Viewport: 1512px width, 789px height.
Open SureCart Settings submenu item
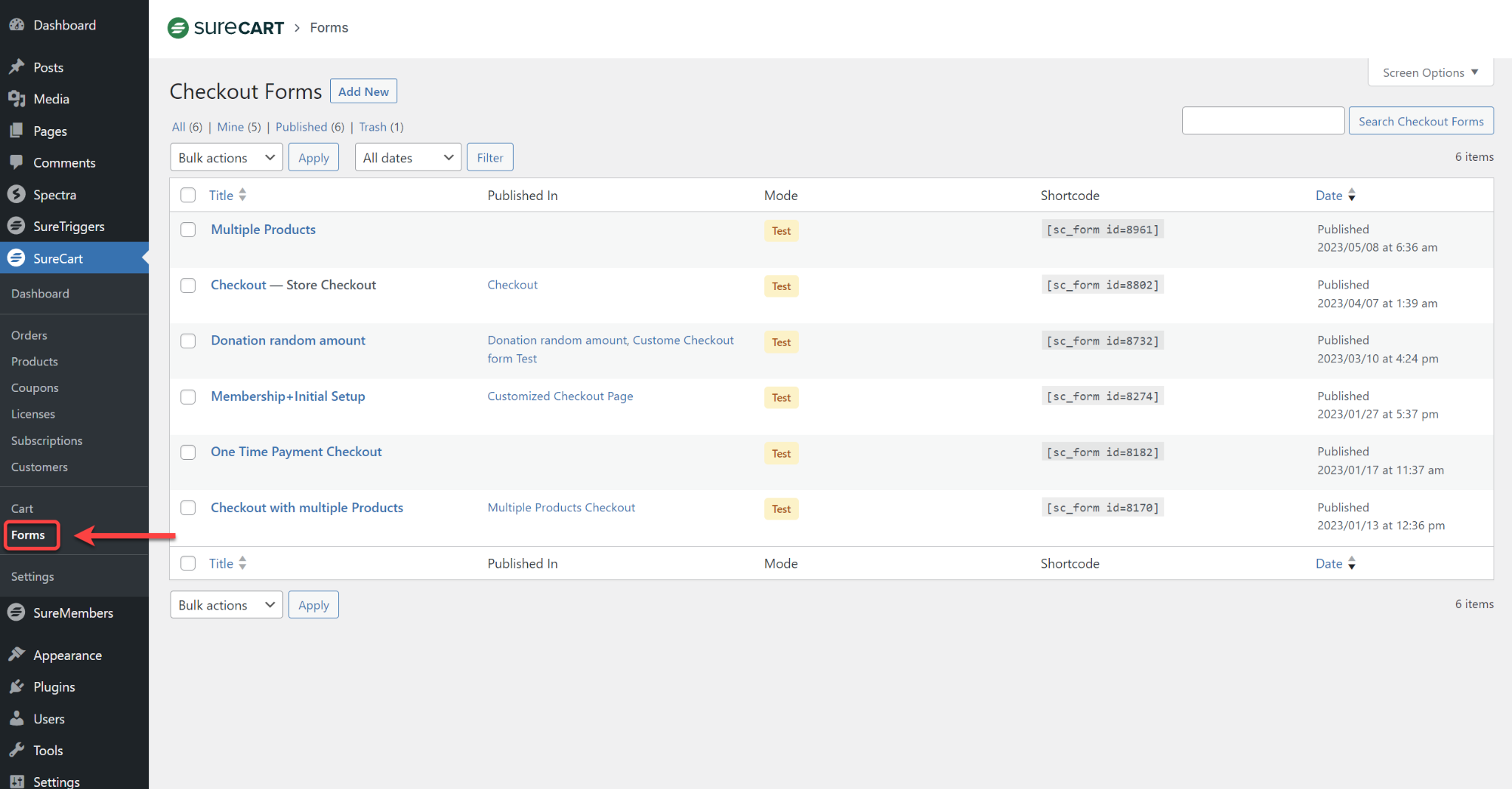[x=32, y=576]
